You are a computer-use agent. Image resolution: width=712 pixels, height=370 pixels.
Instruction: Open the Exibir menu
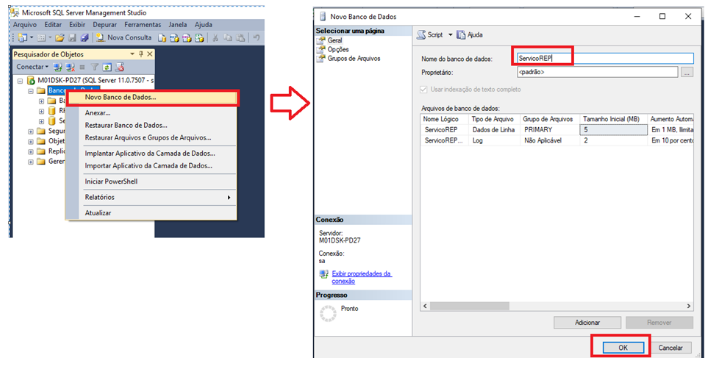[x=77, y=25]
